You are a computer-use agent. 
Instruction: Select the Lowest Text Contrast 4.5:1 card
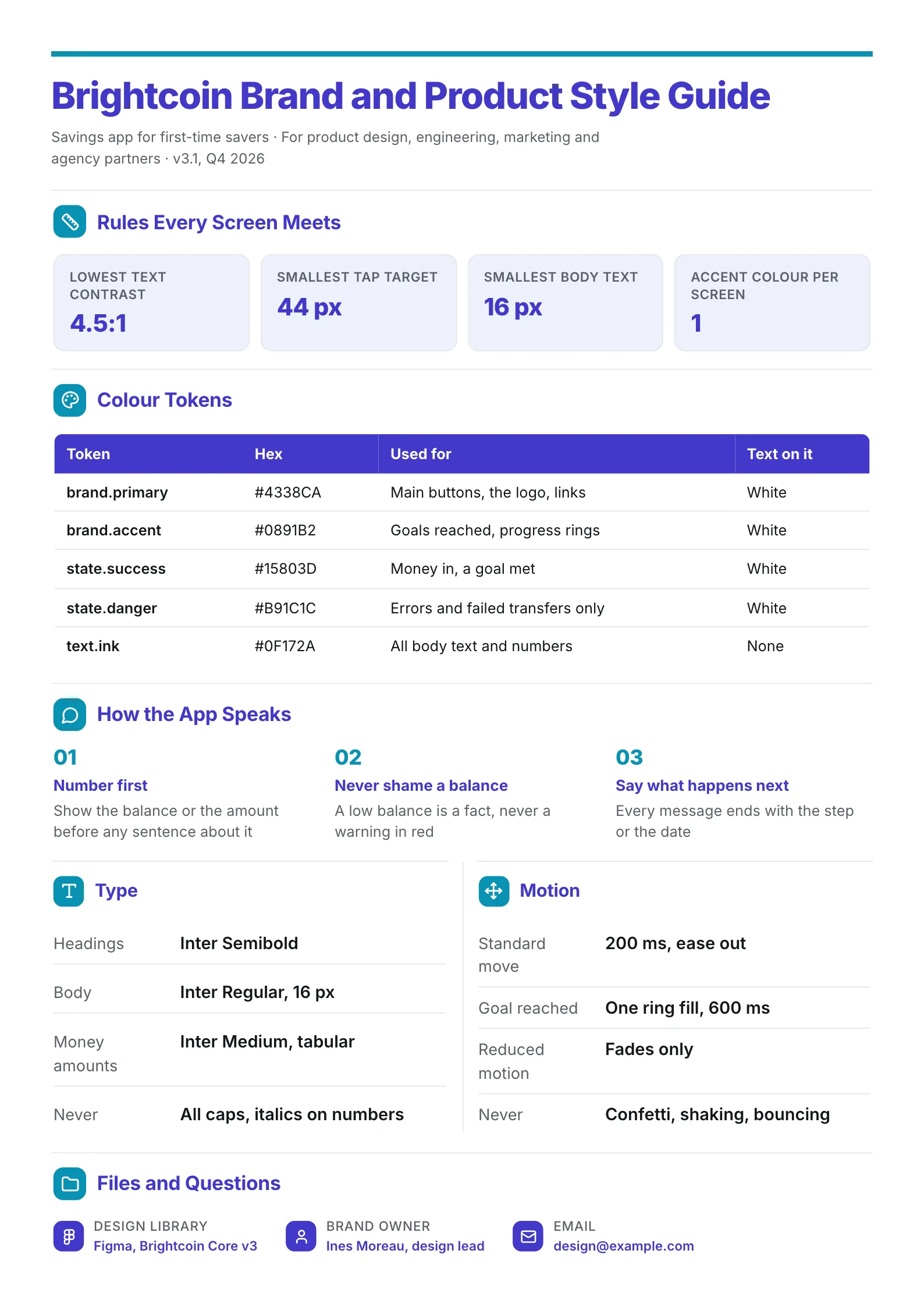tap(151, 303)
